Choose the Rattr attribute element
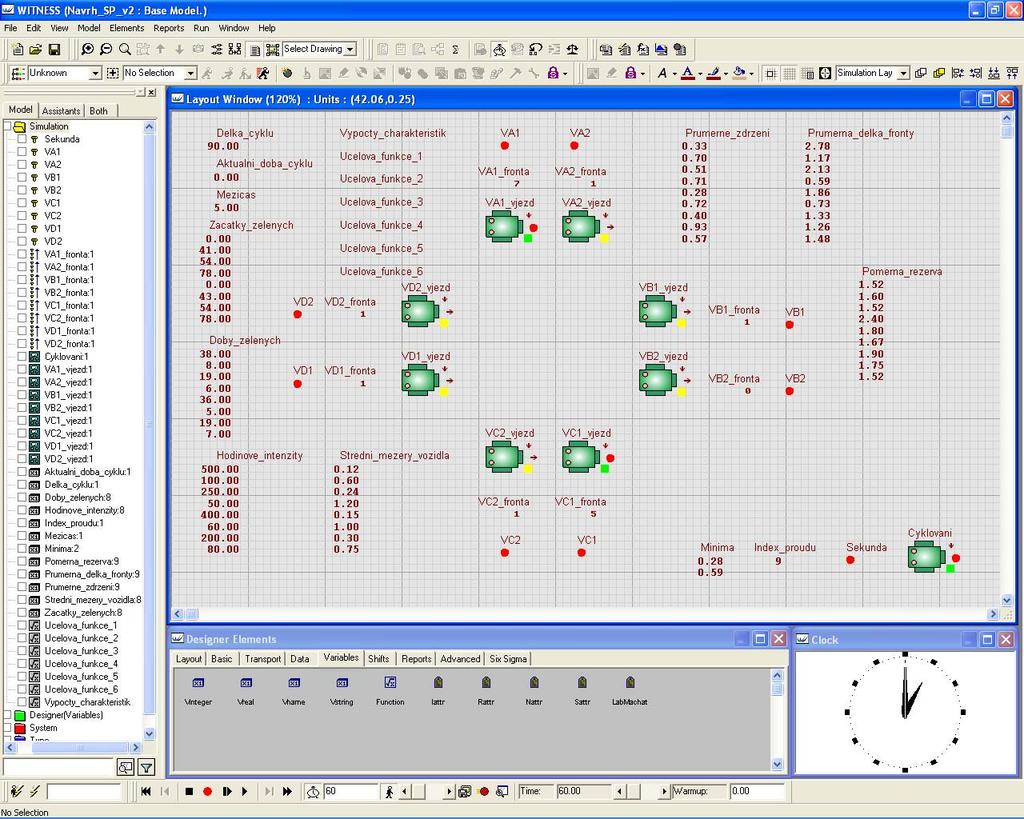1024x819 pixels. [486, 682]
